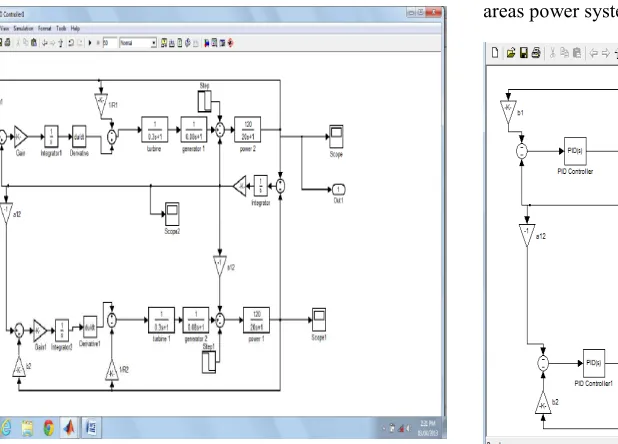This screenshot has width=618, height=444.
Task: Click the stop simulation button
Action: click(x=98, y=43)
